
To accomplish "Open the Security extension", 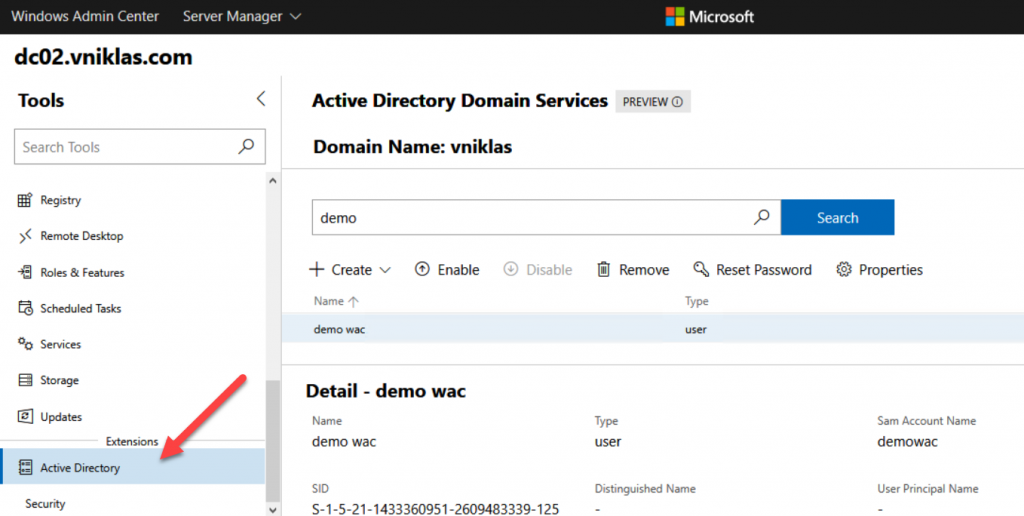I will (45, 504).
